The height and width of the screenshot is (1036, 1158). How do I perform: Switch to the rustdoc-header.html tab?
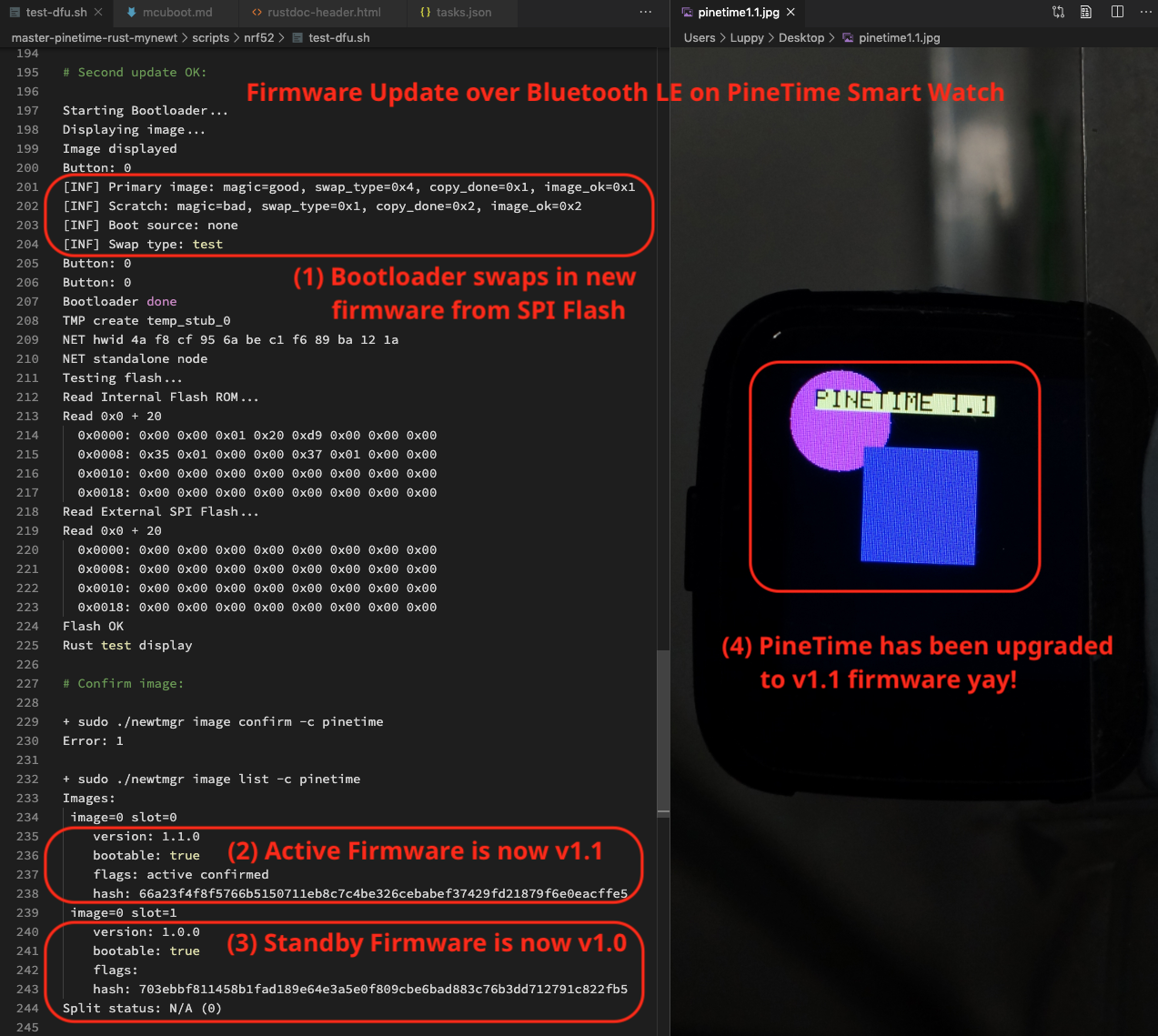(323, 12)
